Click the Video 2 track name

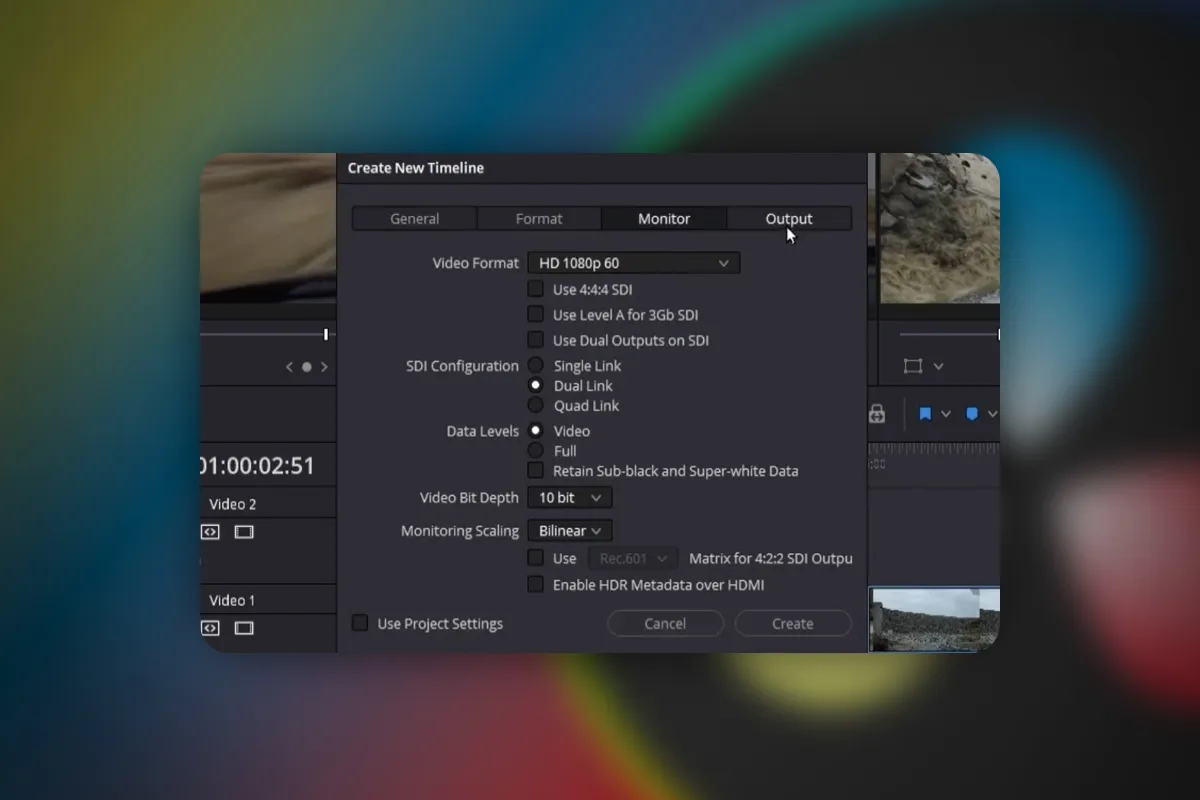click(232, 503)
